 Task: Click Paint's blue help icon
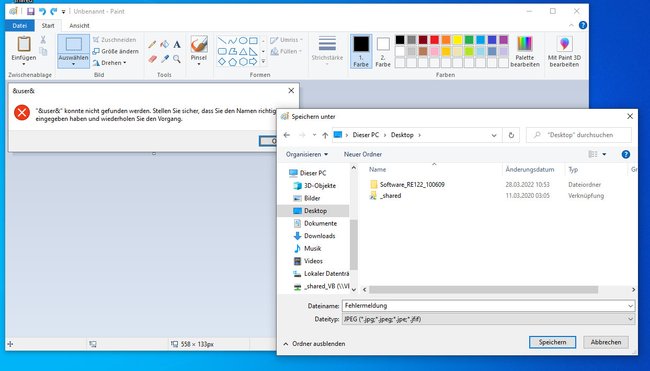click(x=583, y=25)
